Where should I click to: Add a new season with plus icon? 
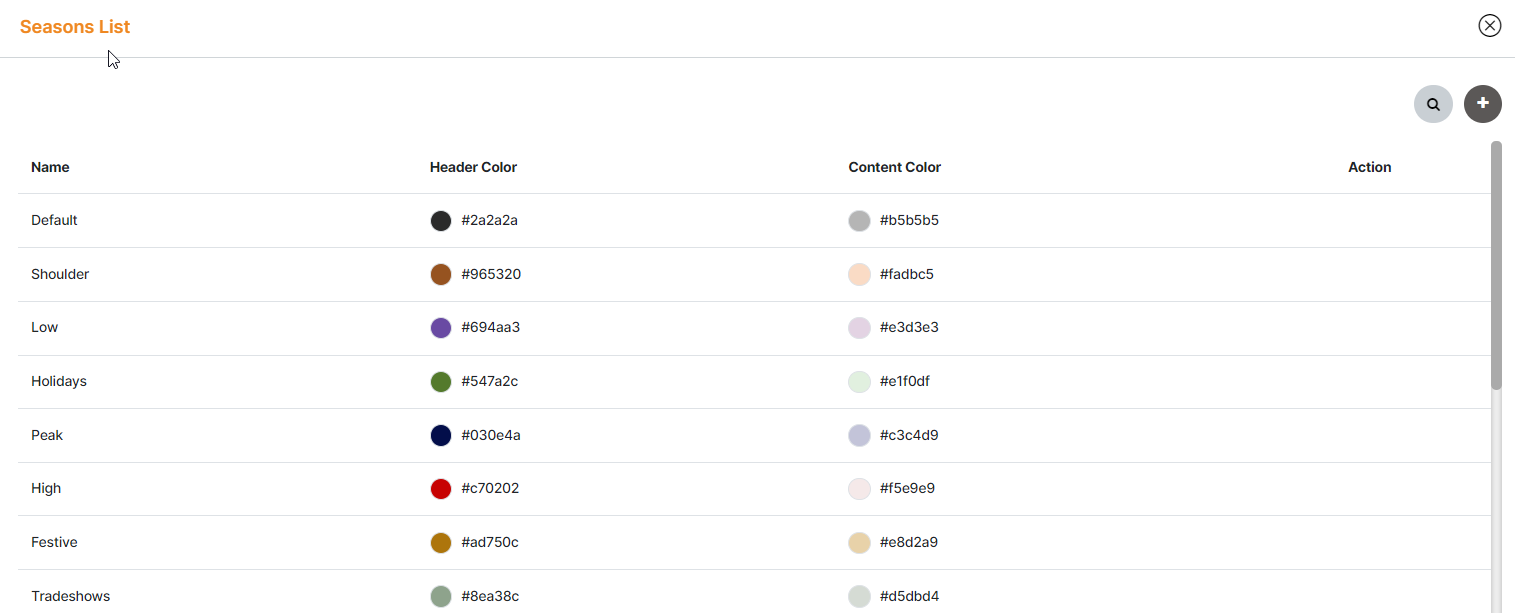(1482, 104)
